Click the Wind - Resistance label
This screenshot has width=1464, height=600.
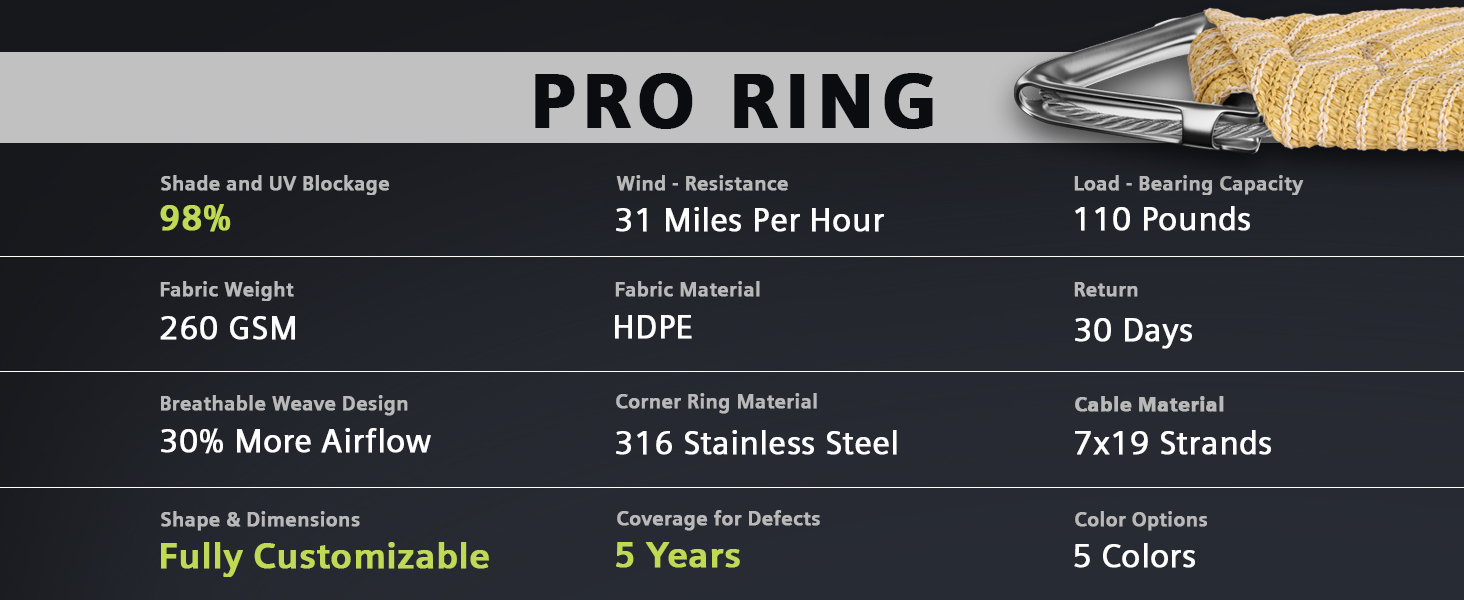point(702,184)
